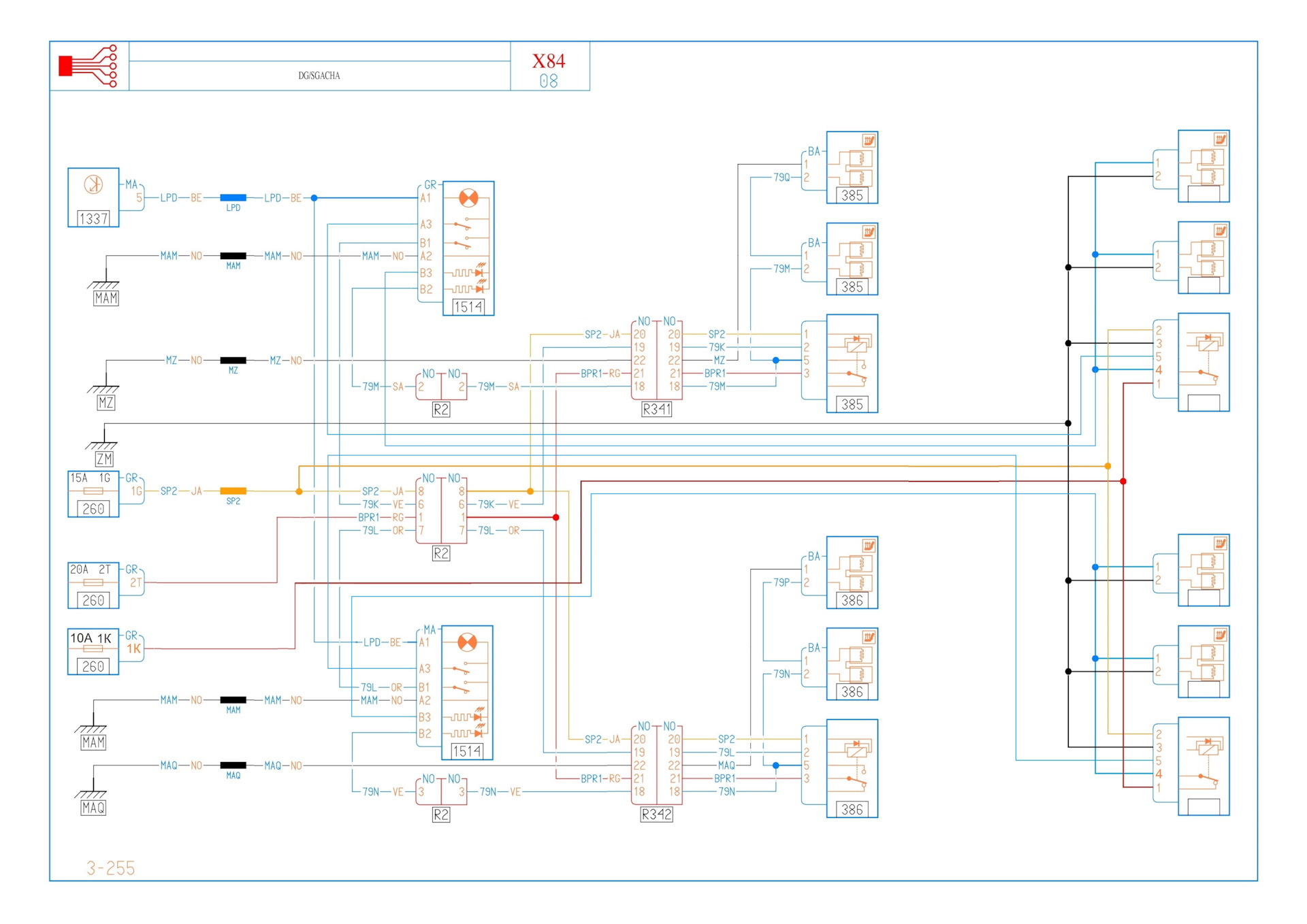This screenshot has width=1307, height=924.
Task: Click the 385 label in the box wired to 79Q
Action: coord(852,195)
